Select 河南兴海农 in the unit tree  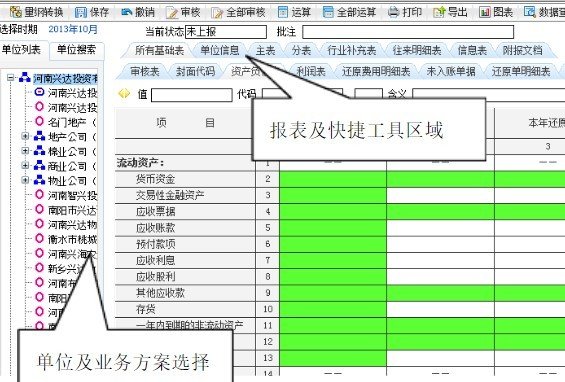pos(72,254)
